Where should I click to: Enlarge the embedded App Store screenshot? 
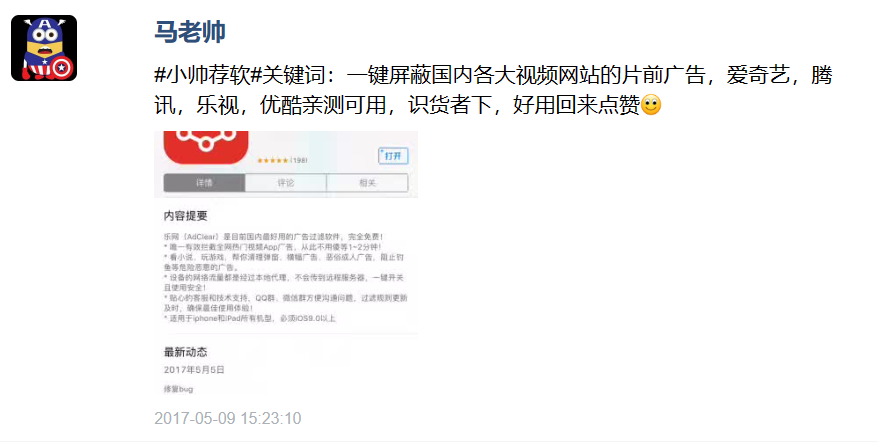[x=286, y=263]
